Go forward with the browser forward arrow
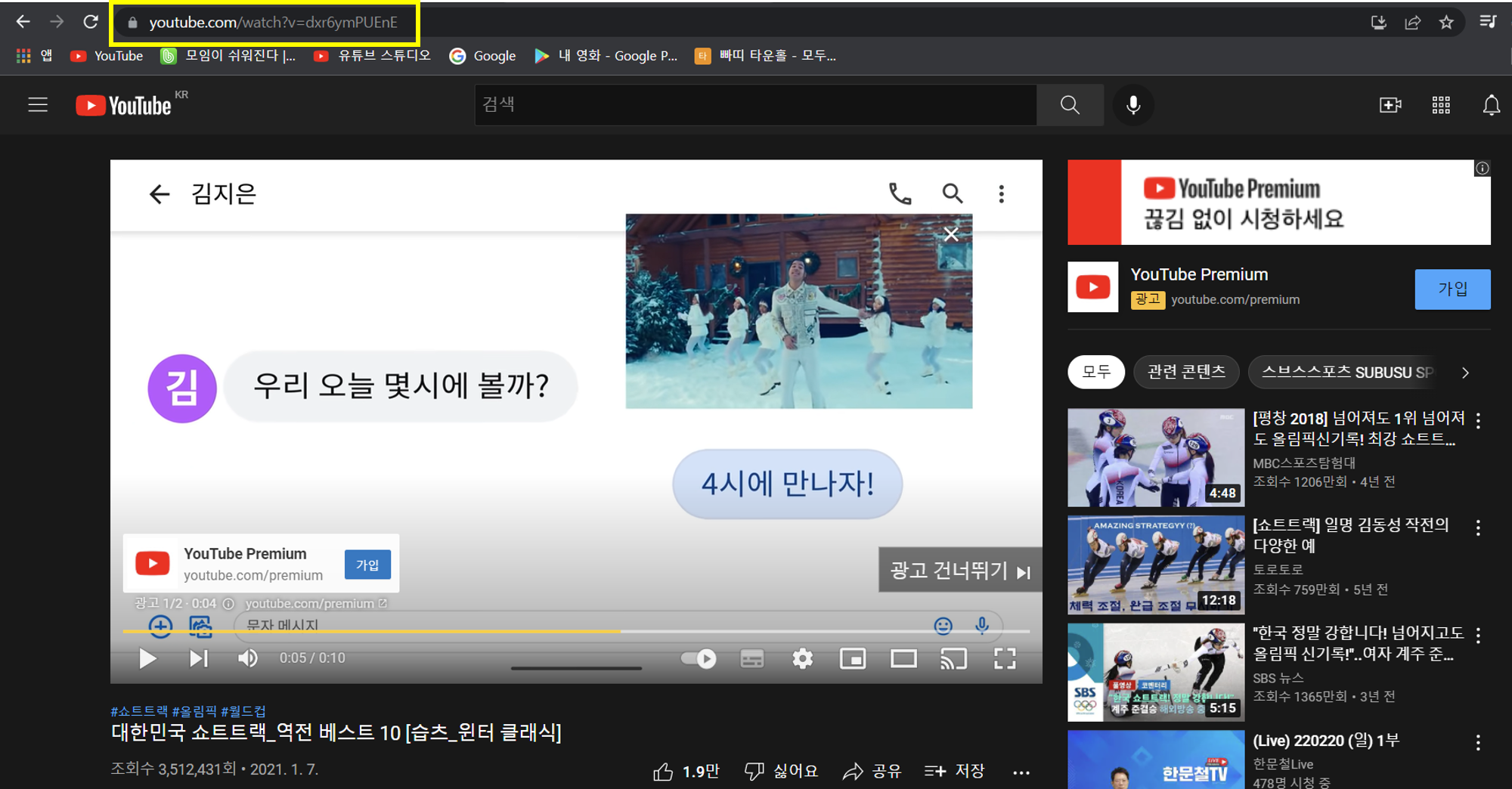The image size is (1512, 789). pos(57,22)
